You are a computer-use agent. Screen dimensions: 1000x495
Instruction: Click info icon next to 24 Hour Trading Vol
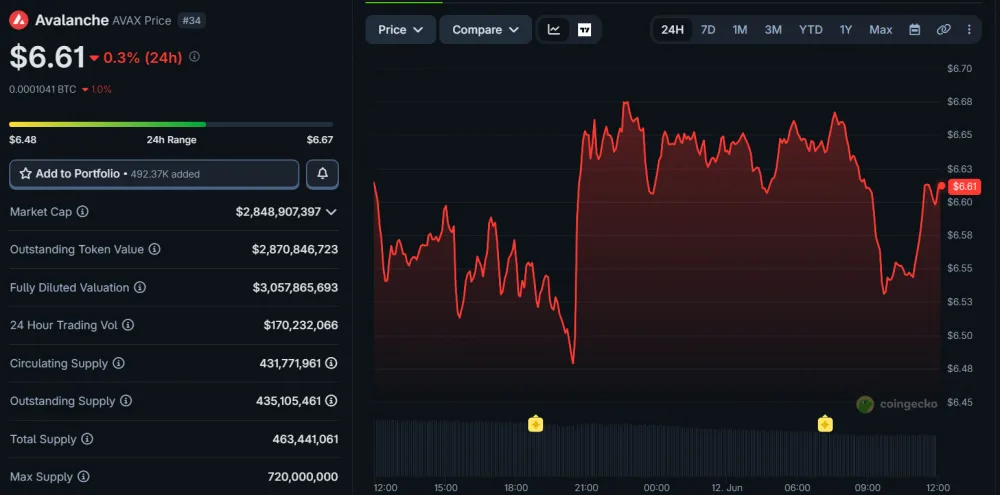click(x=128, y=325)
